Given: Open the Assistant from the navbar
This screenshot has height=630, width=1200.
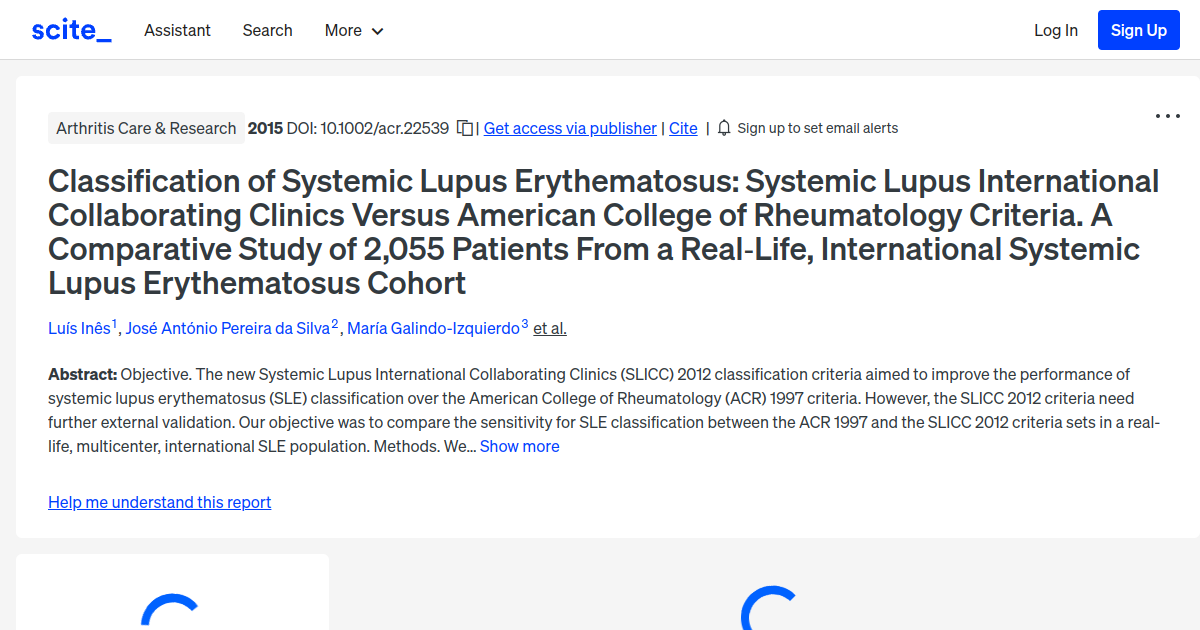Looking at the screenshot, I should 177,30.
